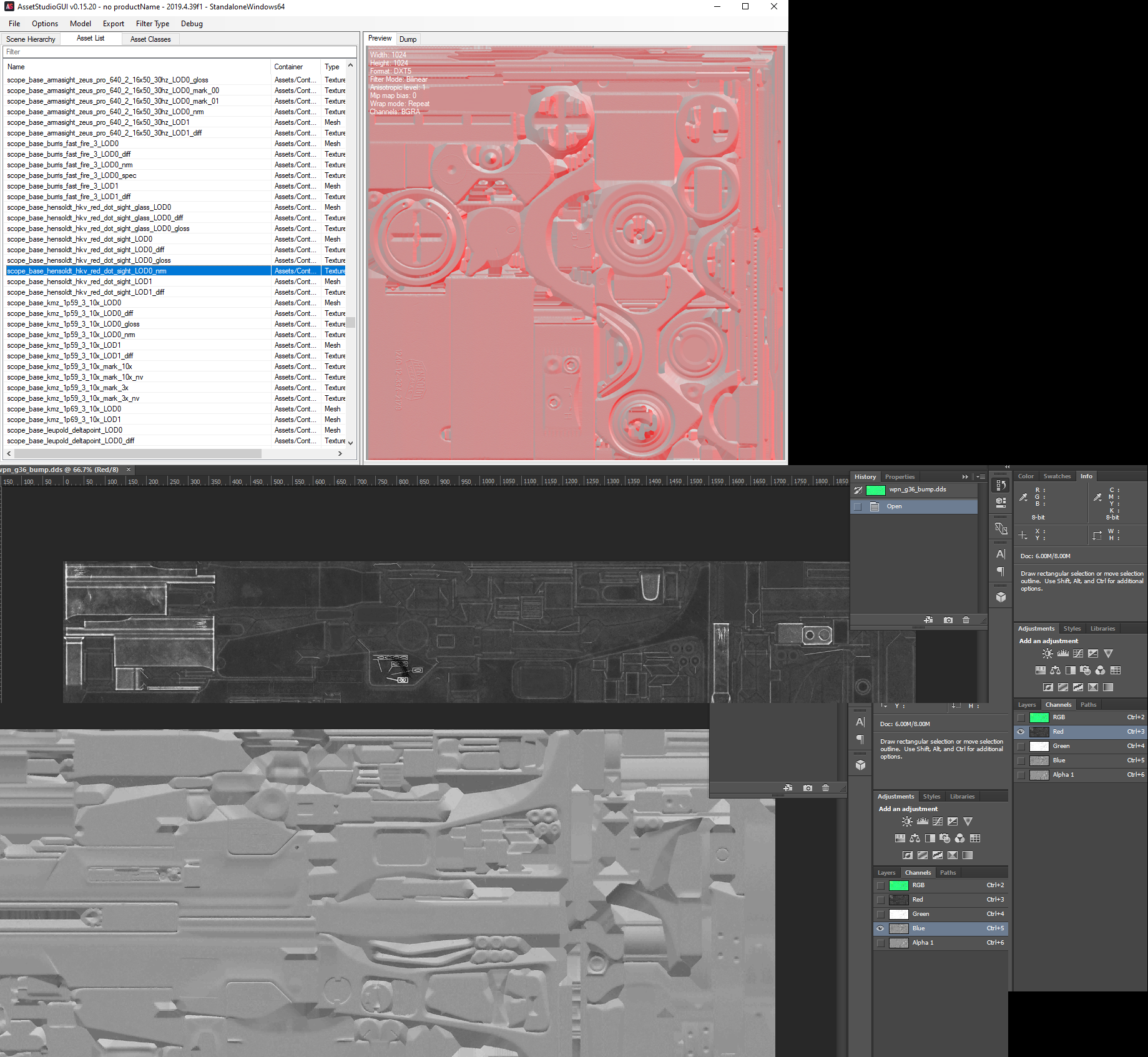Add Gradient Map adjustment in lower Adjustments panel
The image size is (1148, 1057).
pos(968,855)
